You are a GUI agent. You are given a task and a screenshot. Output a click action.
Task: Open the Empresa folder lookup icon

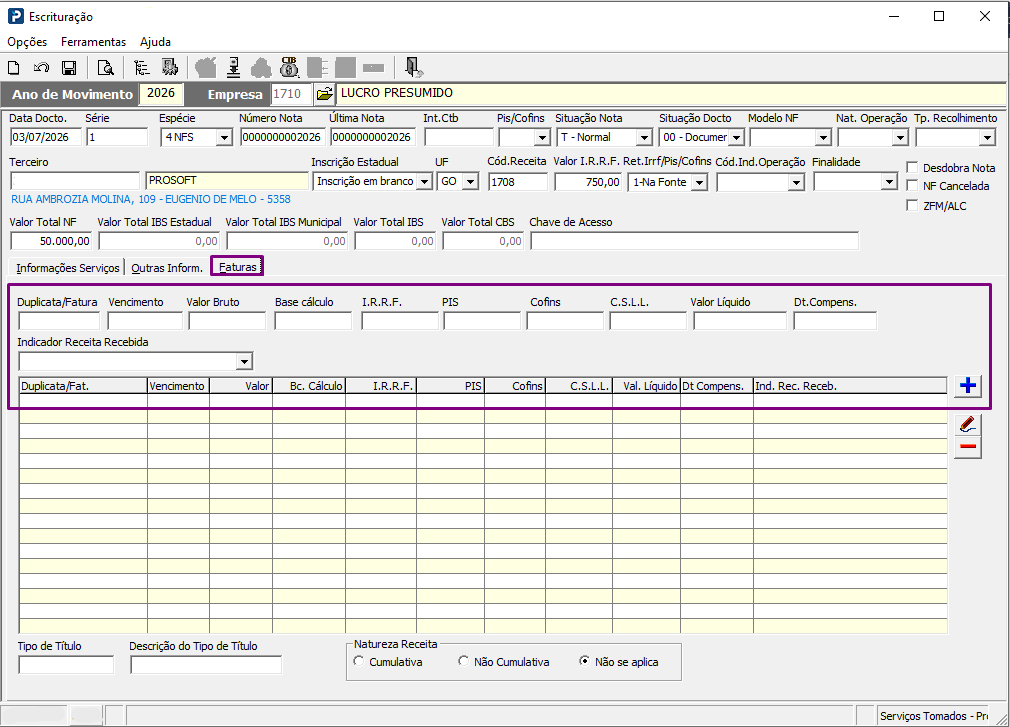325,94
